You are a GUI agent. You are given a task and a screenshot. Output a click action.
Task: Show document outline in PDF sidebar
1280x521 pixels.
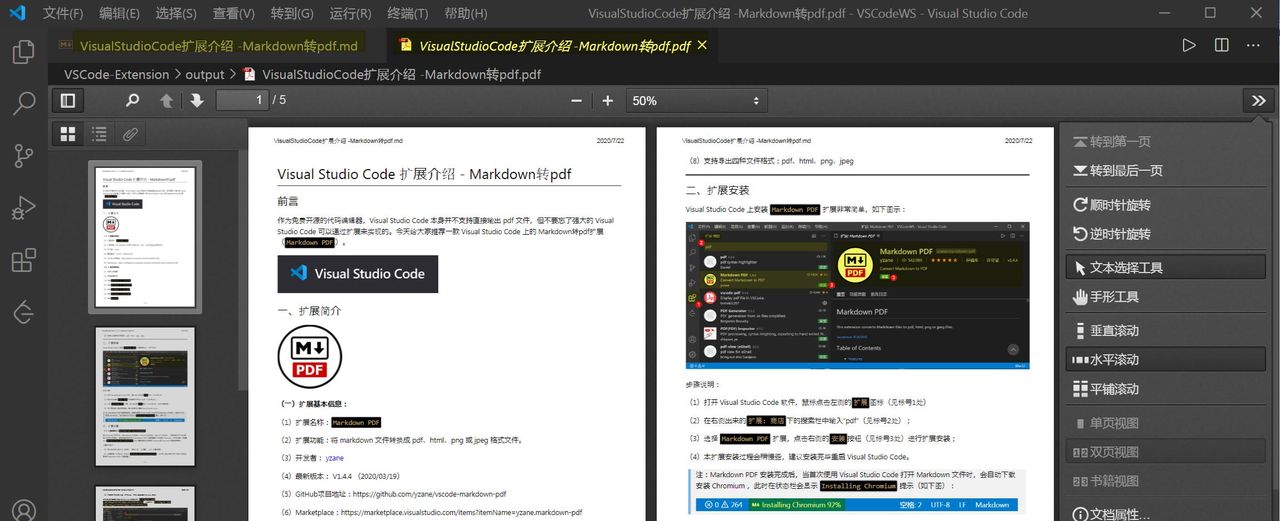(99, 133)
